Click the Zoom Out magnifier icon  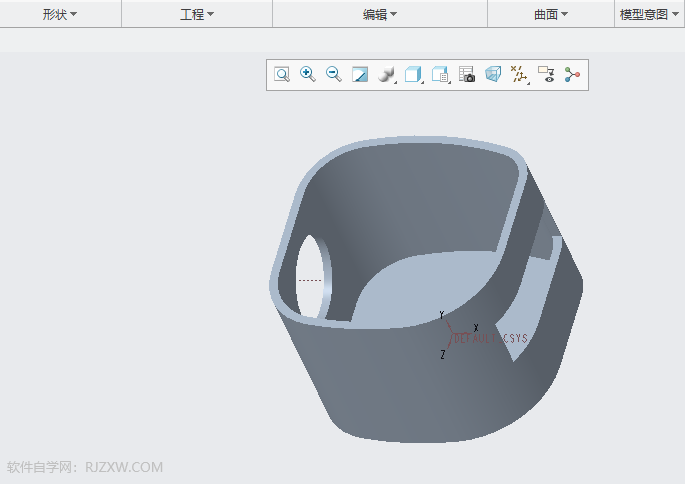pos(334,75)
